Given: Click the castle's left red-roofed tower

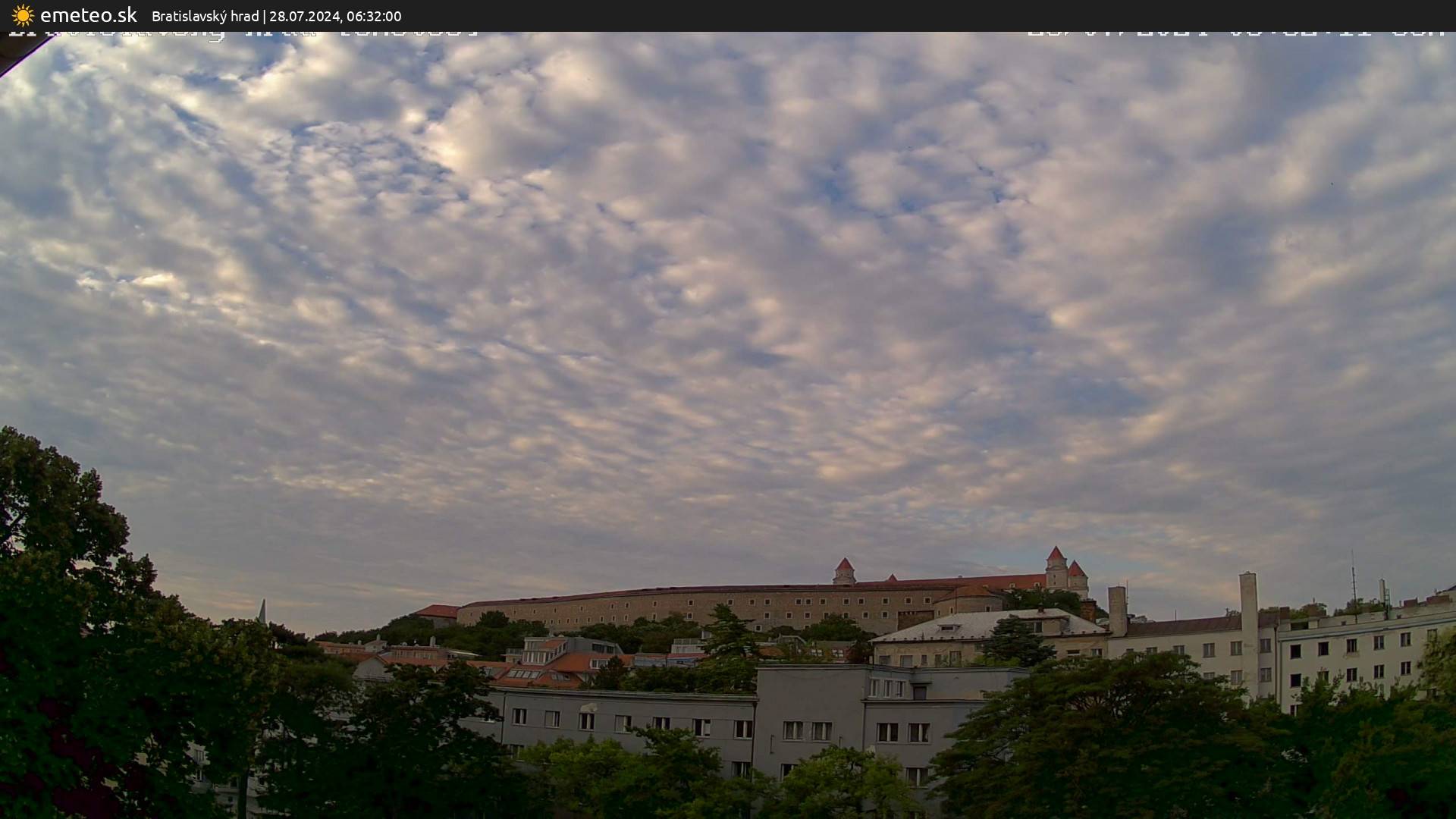Looking at the screenshot, I should coord(844,571).
